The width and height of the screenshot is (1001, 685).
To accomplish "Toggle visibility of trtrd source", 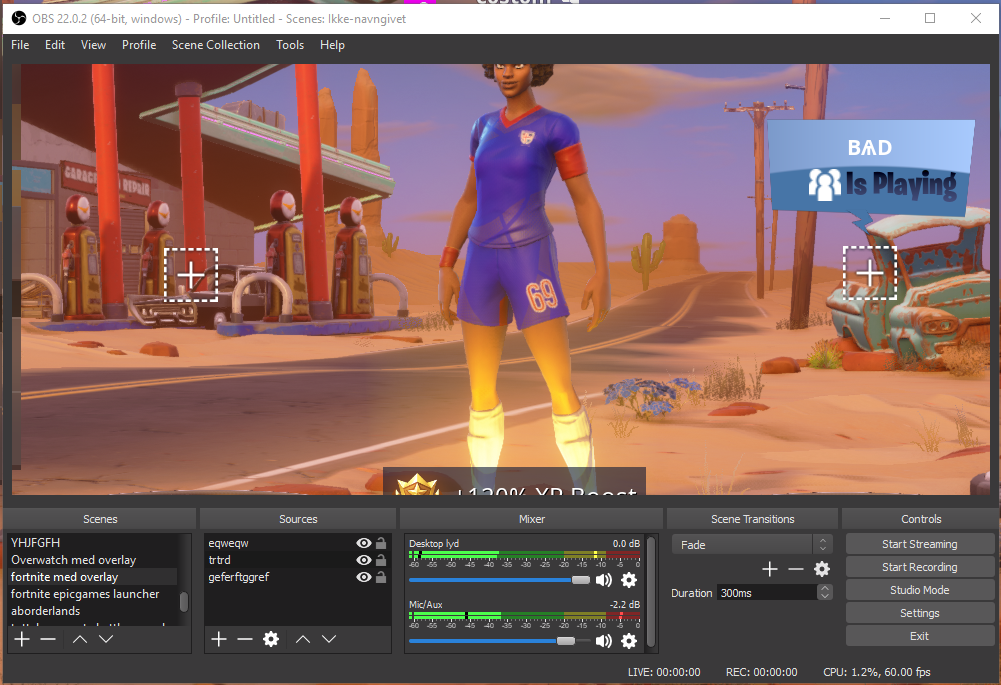I will coord(364,560).
